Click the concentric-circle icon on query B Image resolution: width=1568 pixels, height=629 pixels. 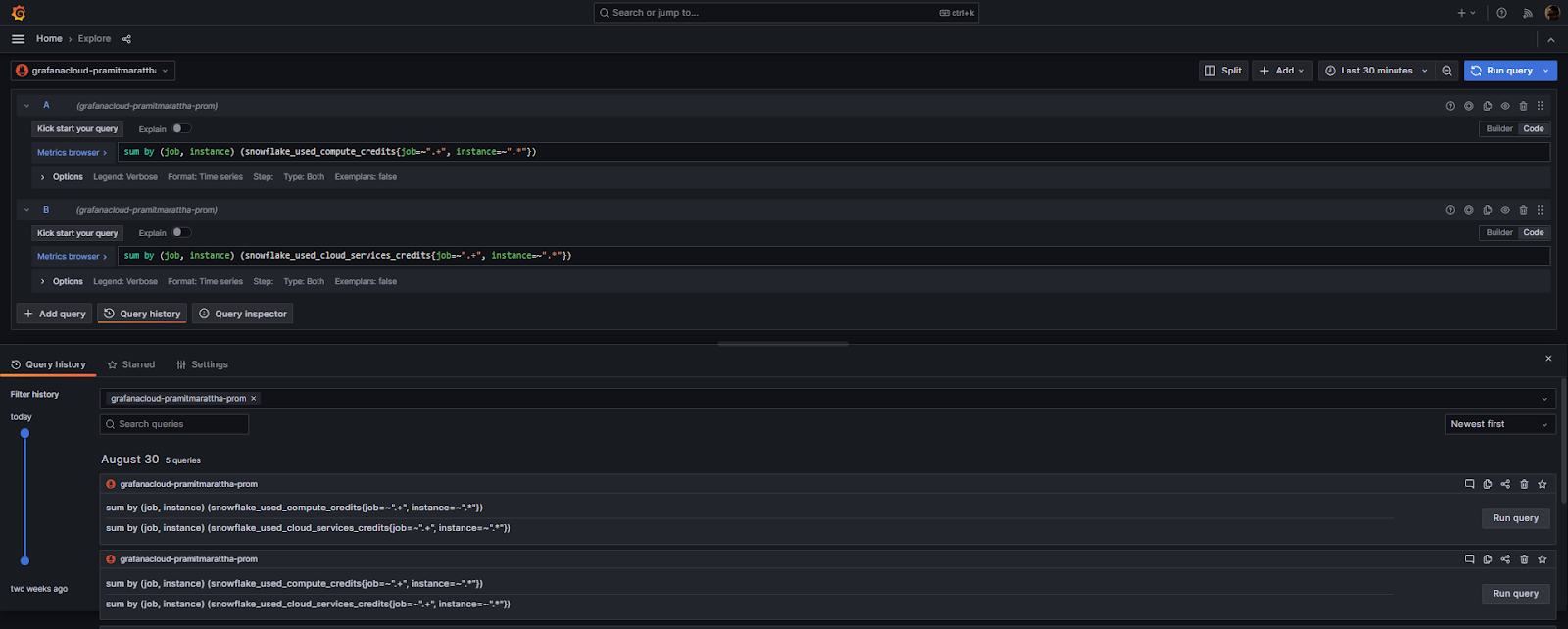tap(1469, 210)
